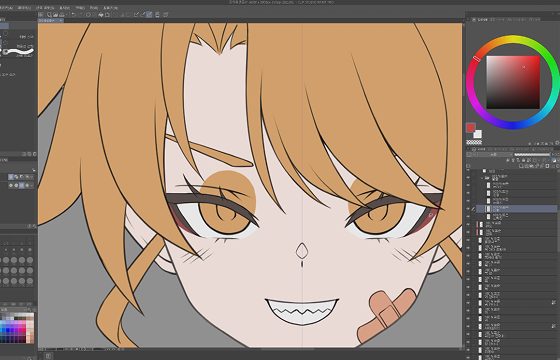560x360 pixels.
Task: Hide the layer folder via its eye icon
Action: pyautogui.click(x=468, y=178)
